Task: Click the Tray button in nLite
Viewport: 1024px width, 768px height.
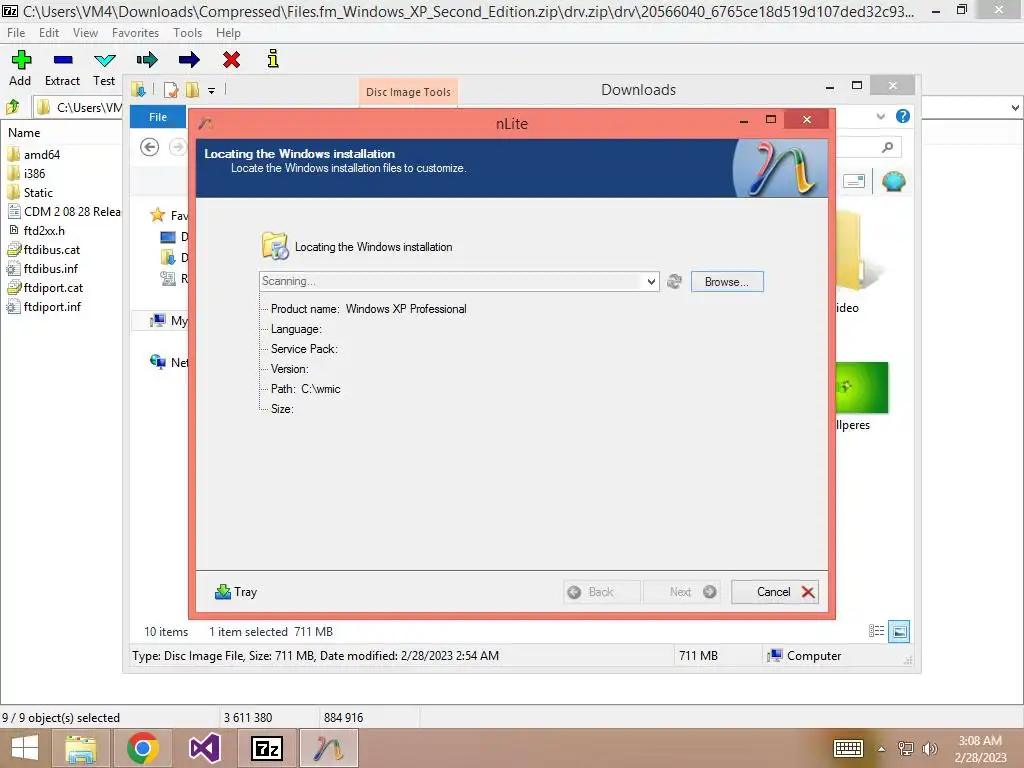Action: pos(236,592)
